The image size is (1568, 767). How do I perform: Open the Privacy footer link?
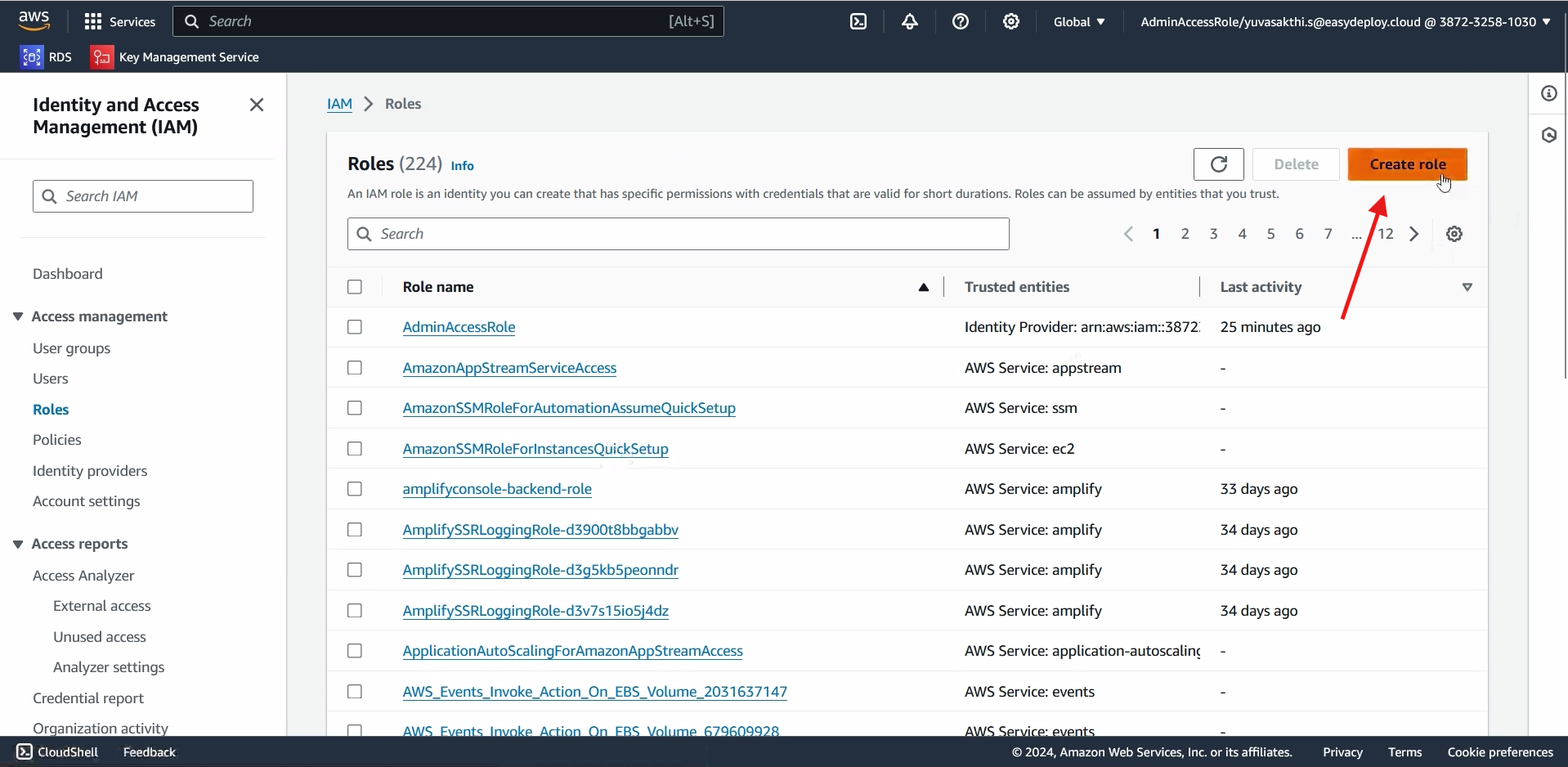click(x=1342, y=751)
